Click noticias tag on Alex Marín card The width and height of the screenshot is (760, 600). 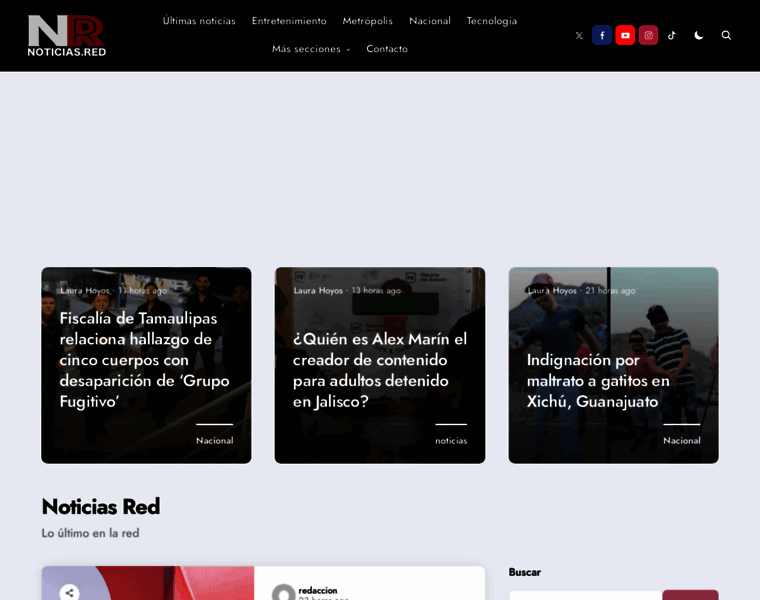451,441
